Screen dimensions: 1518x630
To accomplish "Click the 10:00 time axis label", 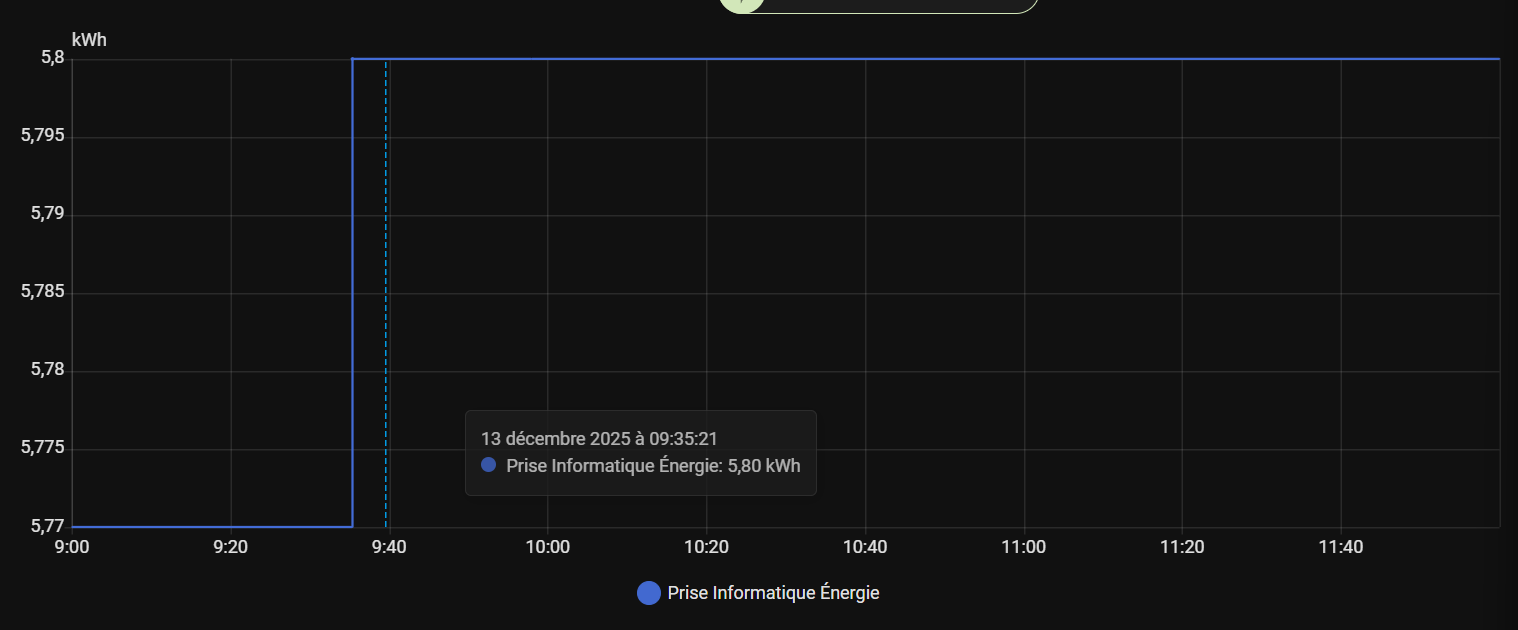I will pyautogui.click(x=548, y=547).
